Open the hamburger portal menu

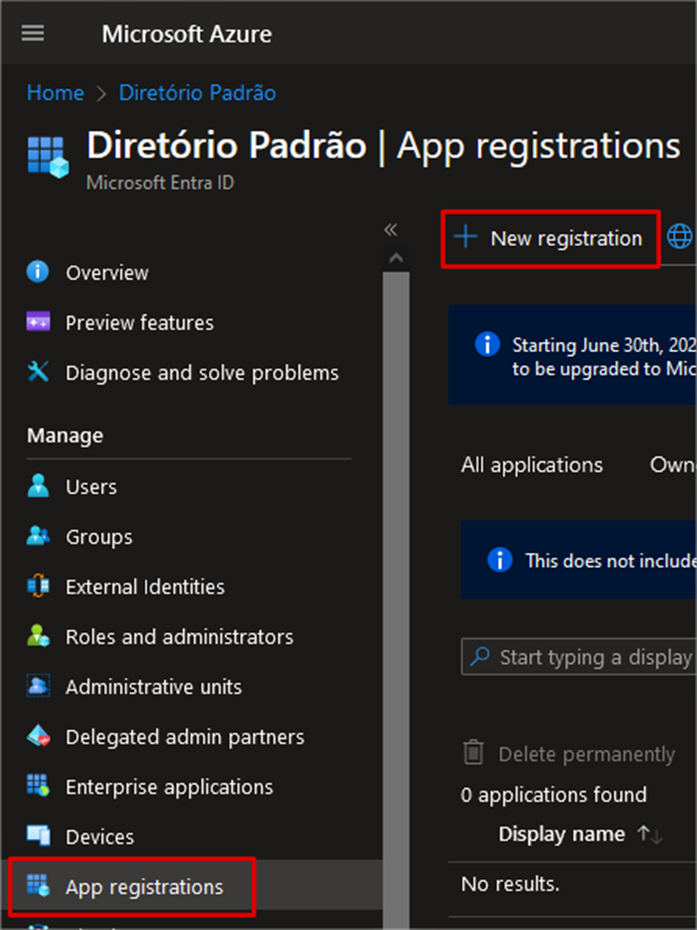click(x=33, y=33)
